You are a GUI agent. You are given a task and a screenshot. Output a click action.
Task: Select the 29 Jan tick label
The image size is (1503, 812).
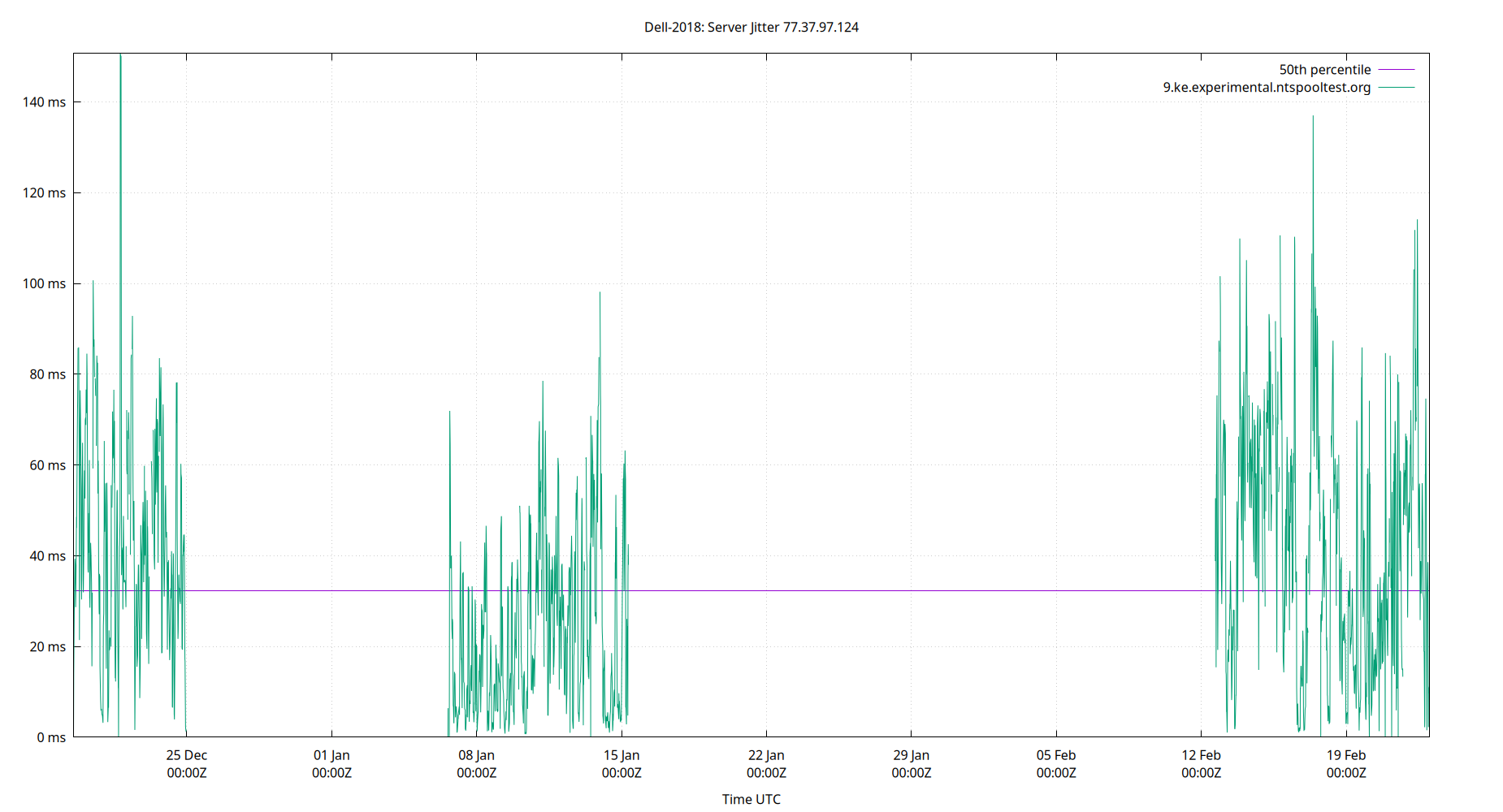[x=910, y=754]
